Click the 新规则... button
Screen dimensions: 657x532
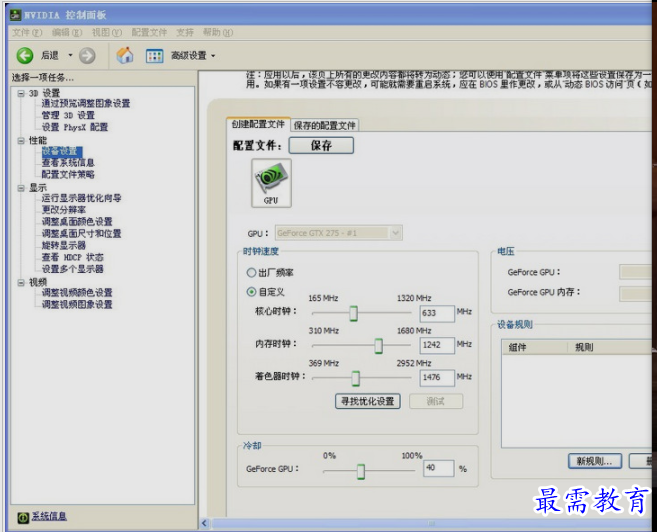click(x=595, y=461)
